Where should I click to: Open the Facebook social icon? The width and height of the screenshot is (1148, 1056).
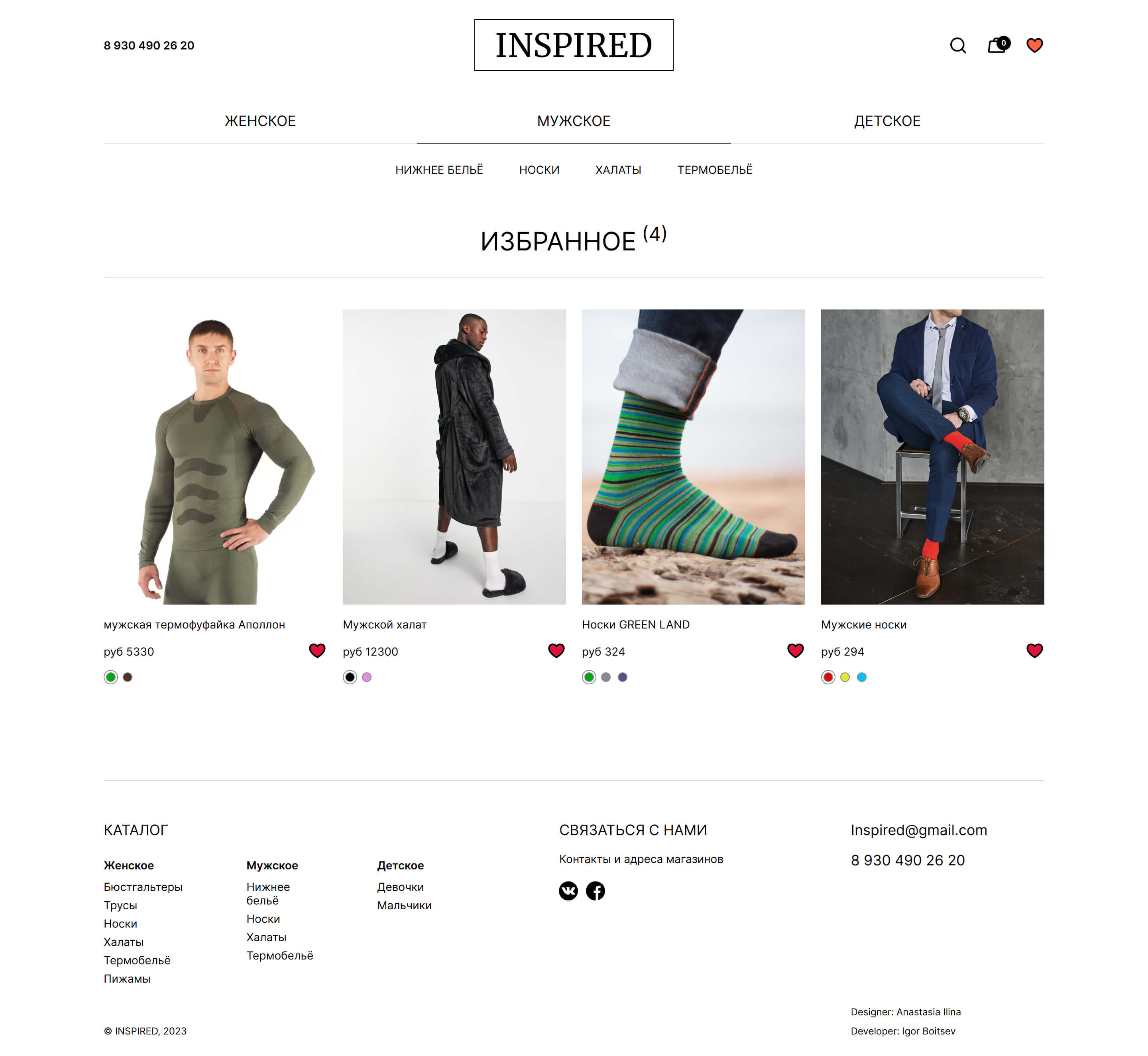(x=595, y=890)
